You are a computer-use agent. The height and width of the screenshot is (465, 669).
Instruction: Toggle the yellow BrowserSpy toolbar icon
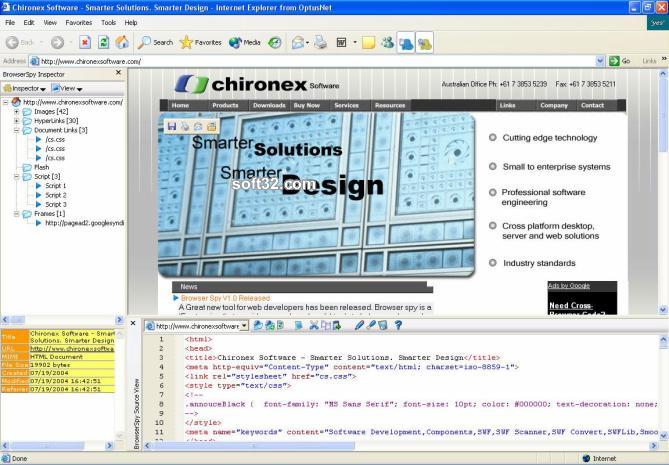pos(425,43)
